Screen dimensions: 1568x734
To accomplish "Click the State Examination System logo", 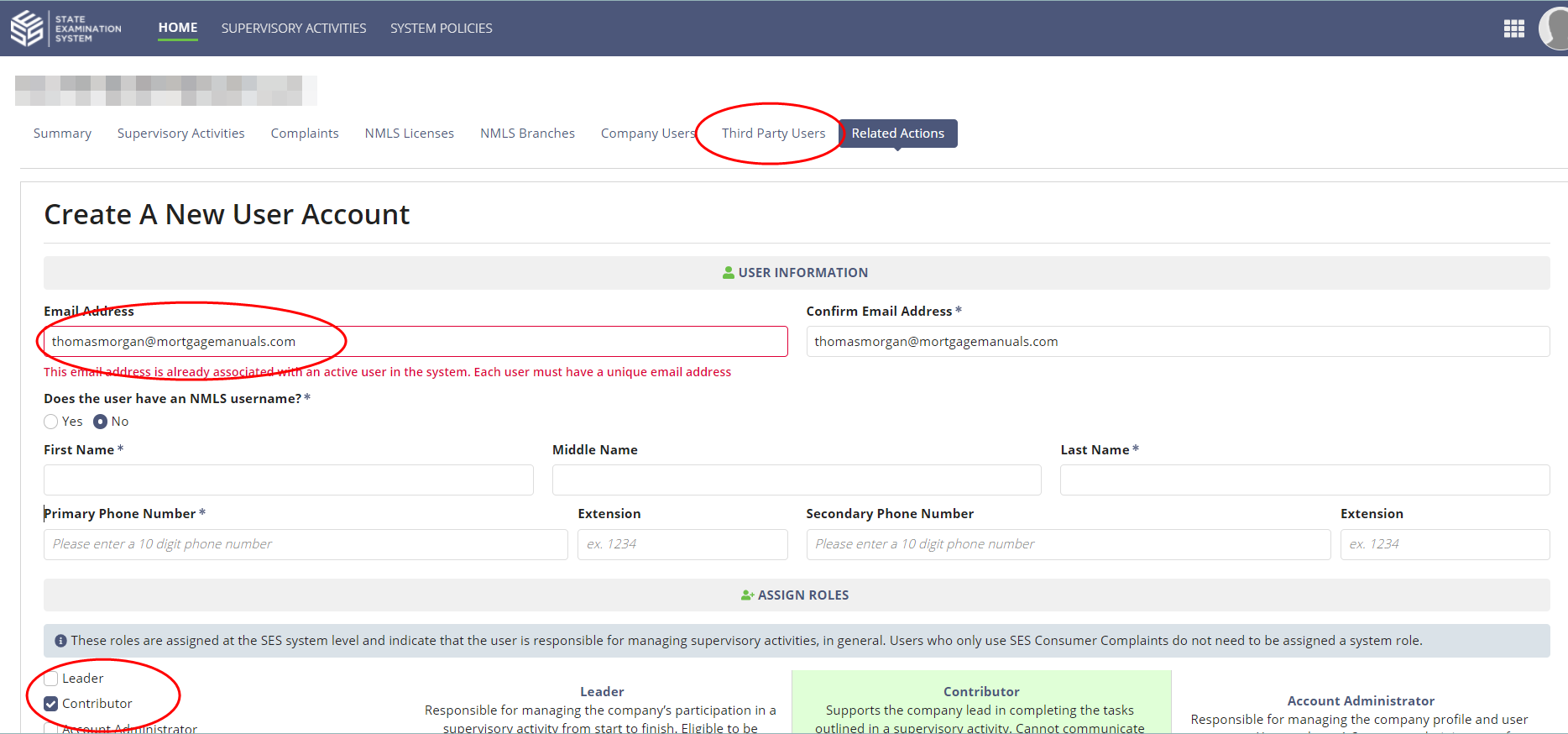I will (x=66, y=29).
